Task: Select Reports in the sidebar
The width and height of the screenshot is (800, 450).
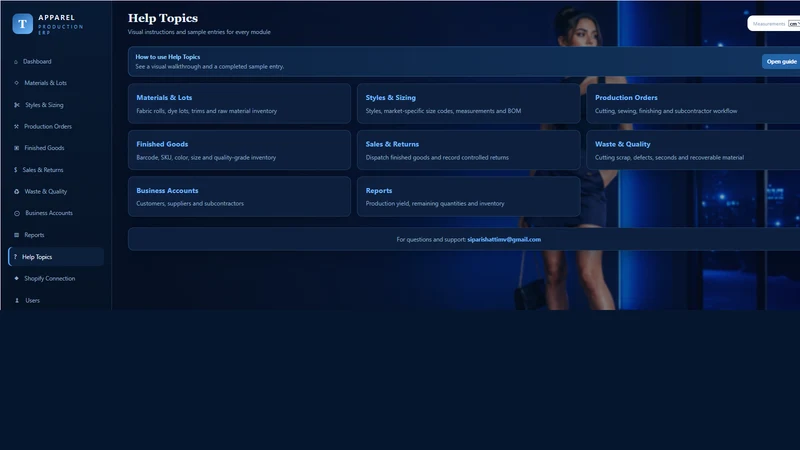Action: (56, 235)
